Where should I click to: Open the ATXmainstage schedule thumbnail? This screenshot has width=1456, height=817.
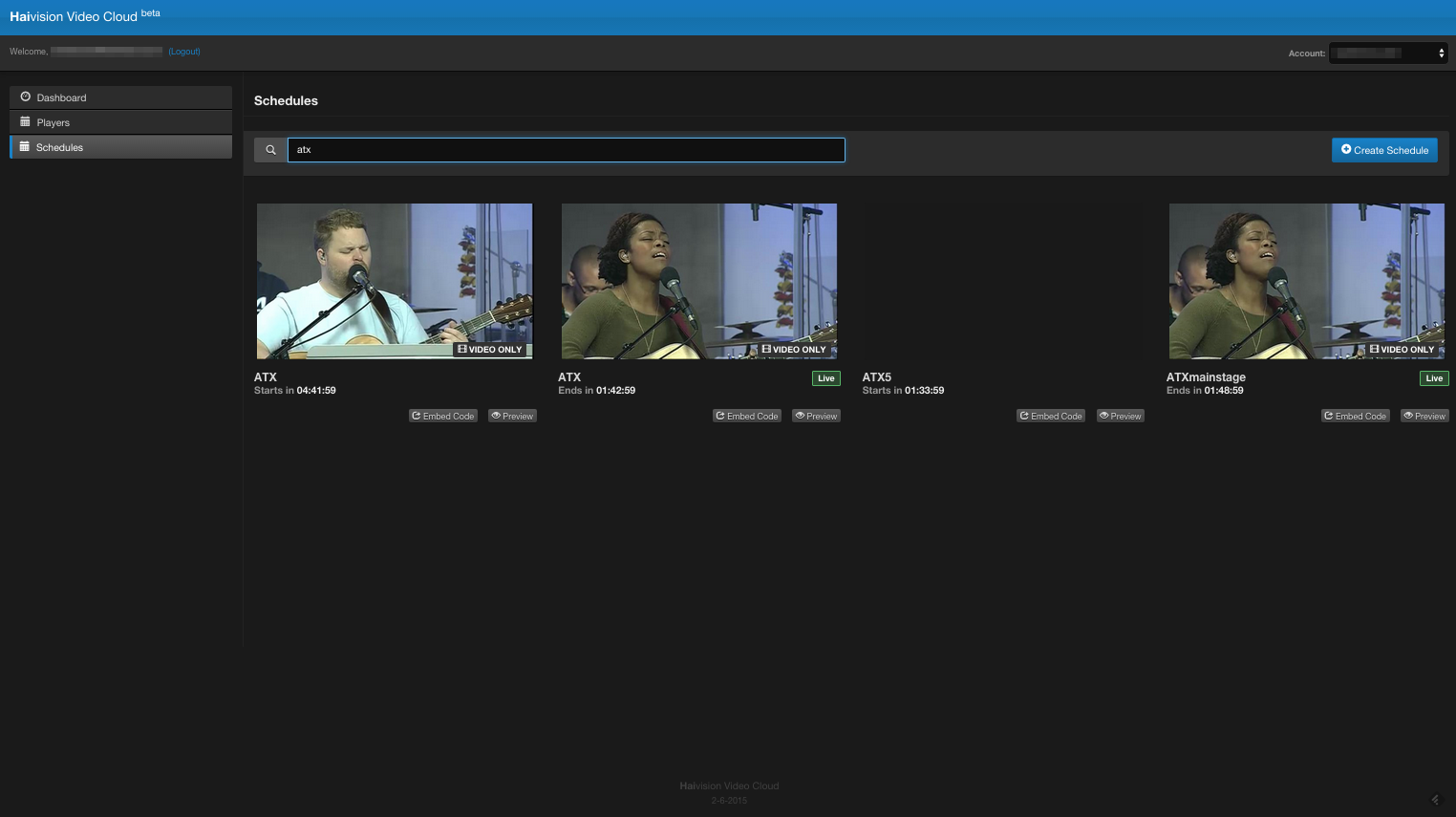(1307, 281)
